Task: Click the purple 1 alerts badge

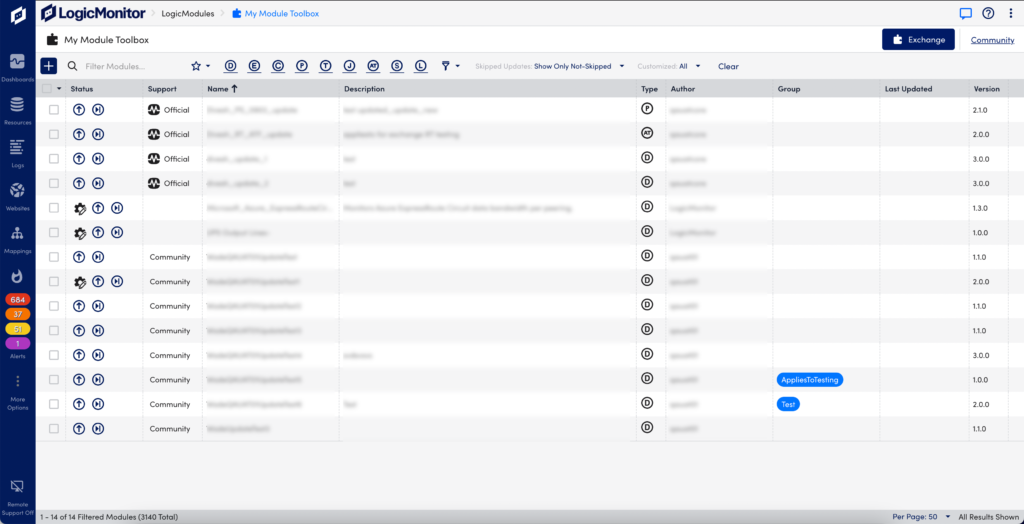Action: pos(18,343)
